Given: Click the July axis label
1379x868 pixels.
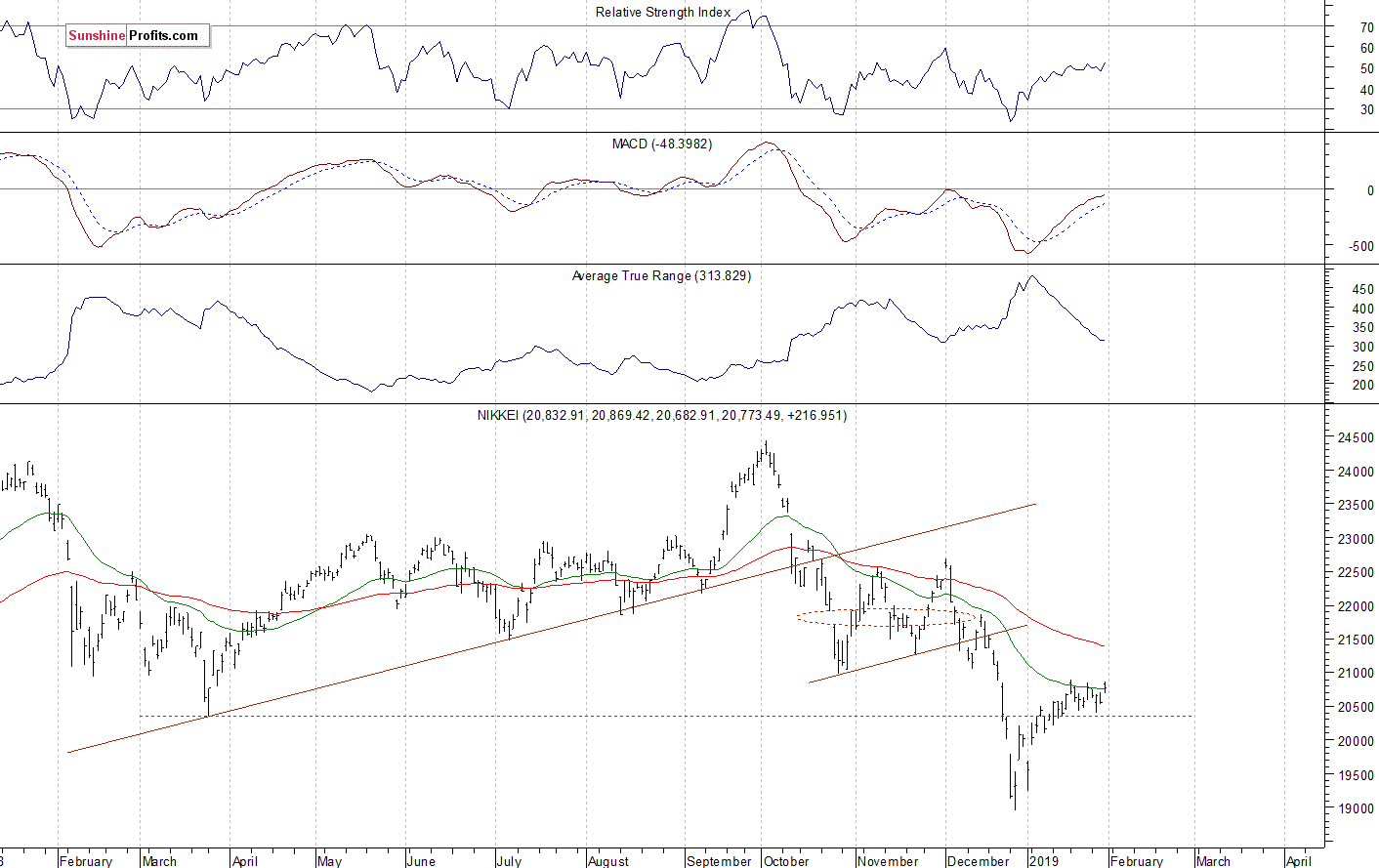Looking at the screenshot, I should click(x=509, y=861).
